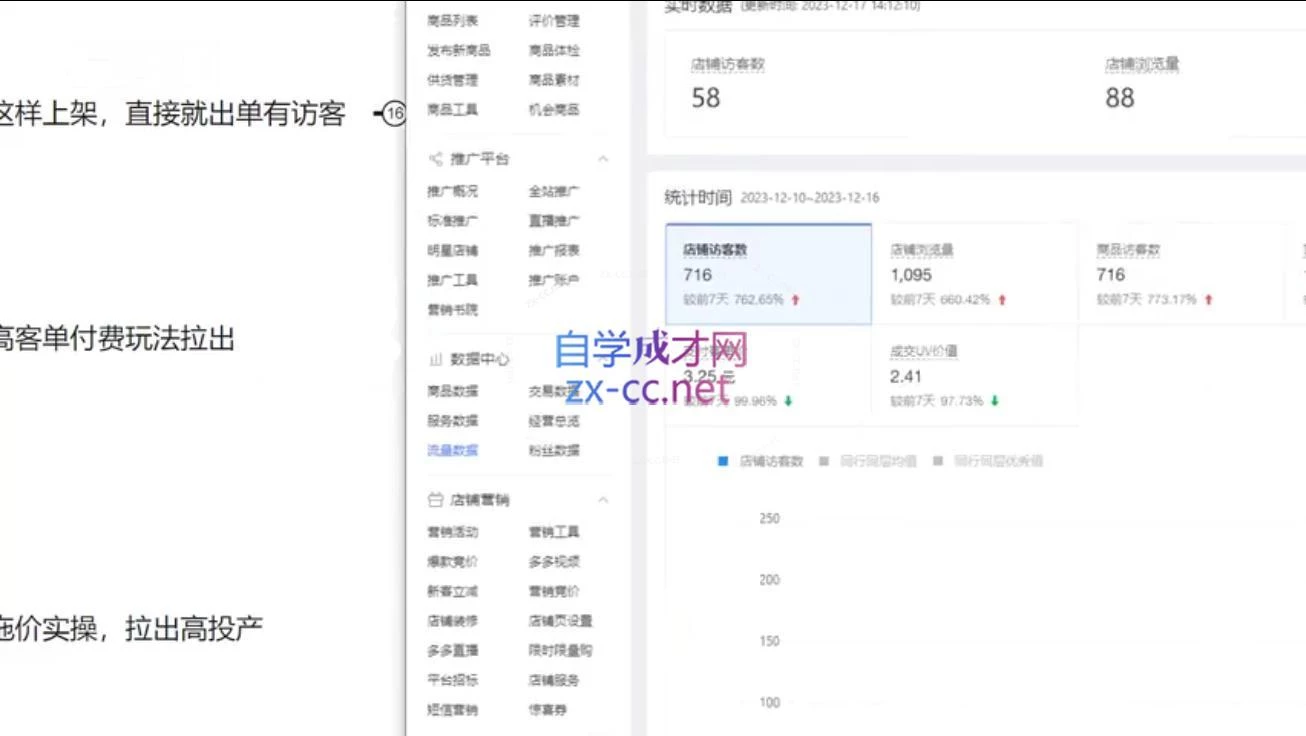Open the 交易数据 link
This screenshot has width=1306, height=736.
pyautogui.click(x=547, y=390)
